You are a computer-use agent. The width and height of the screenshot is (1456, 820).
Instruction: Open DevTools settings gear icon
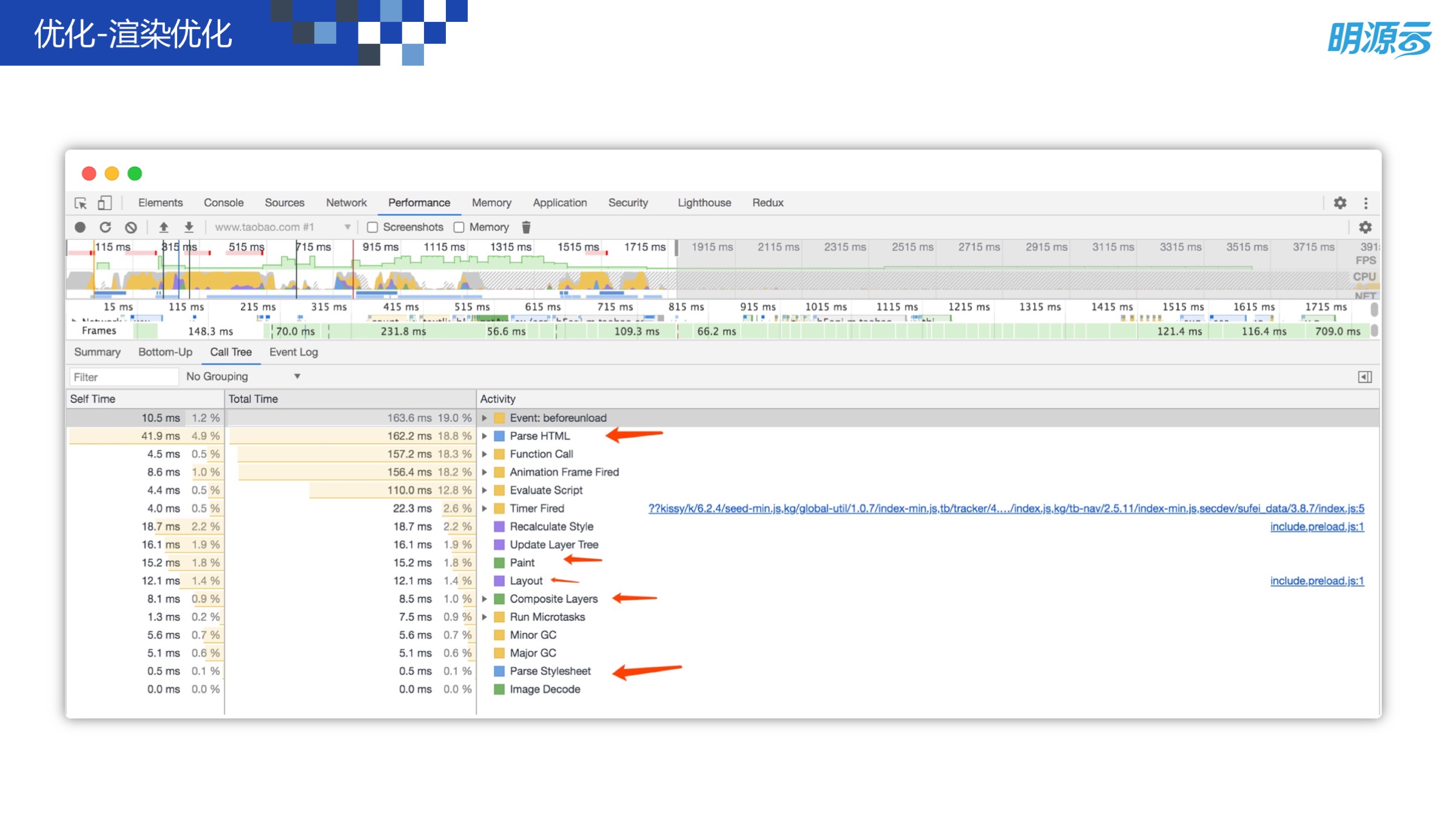pyautogui.click(x=1340, y=203)
